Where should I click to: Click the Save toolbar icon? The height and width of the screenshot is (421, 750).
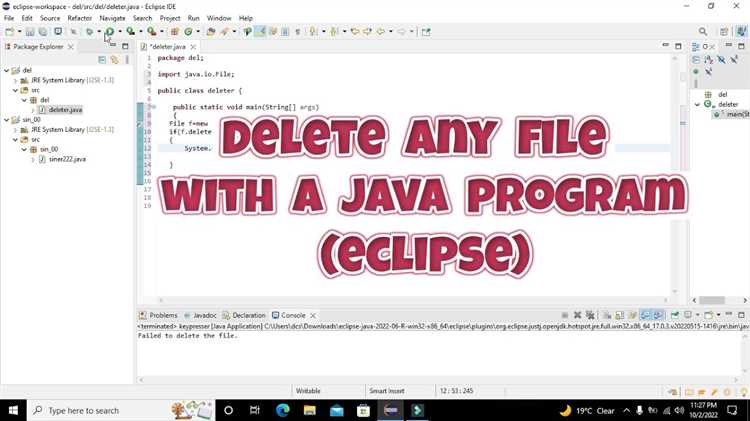point(30,32)
